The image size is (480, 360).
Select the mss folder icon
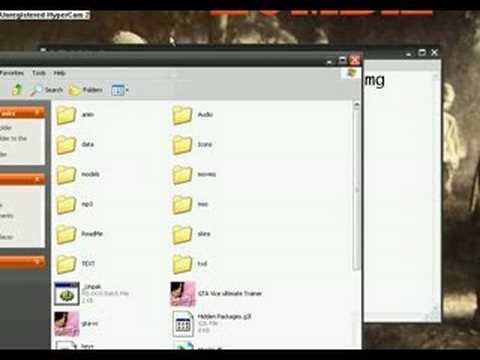(182, 204)
